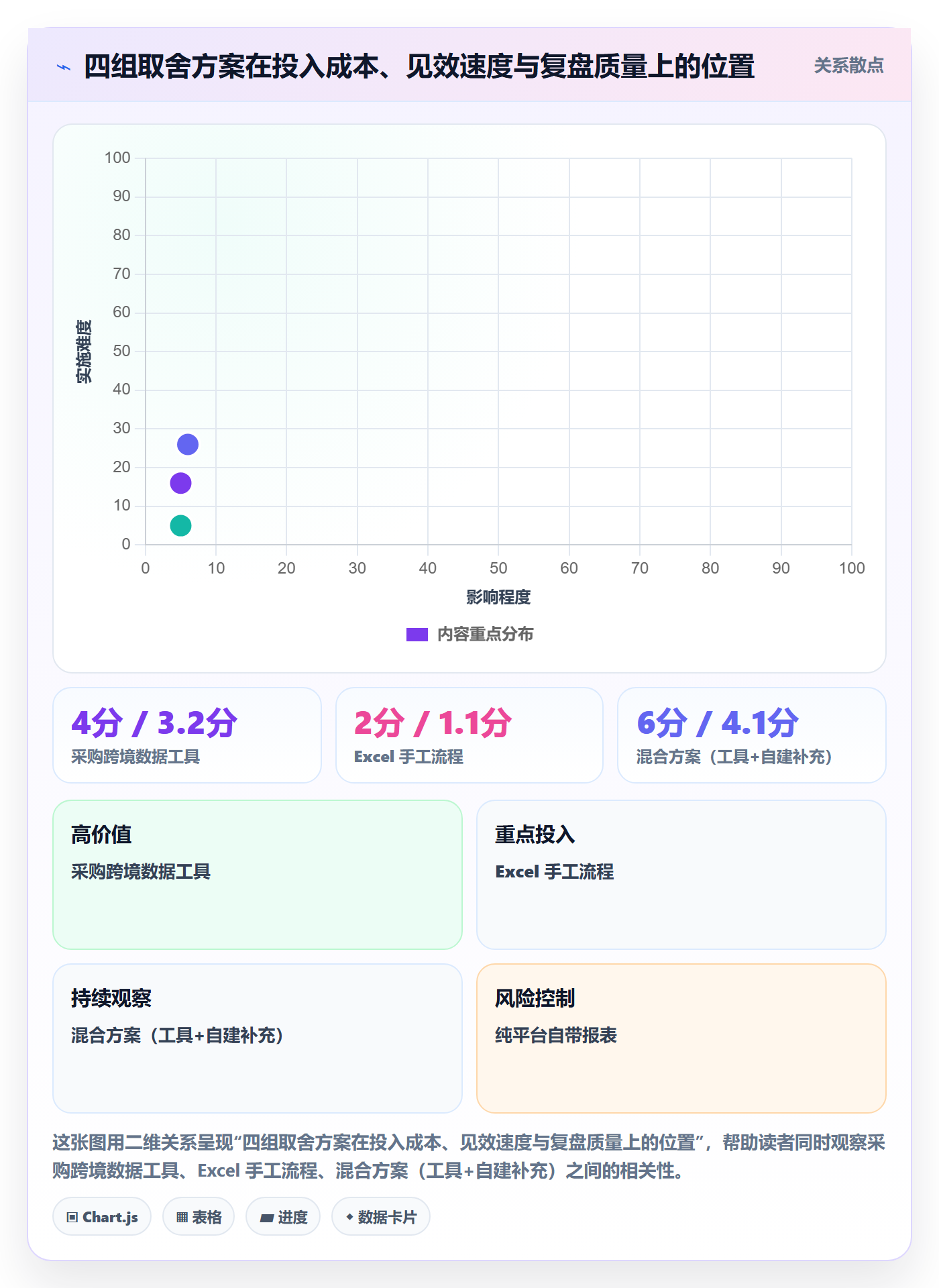Select the blue scatter point near 26
The image size is (939, 1288).
pyautogui.click(x=188, y=444)
